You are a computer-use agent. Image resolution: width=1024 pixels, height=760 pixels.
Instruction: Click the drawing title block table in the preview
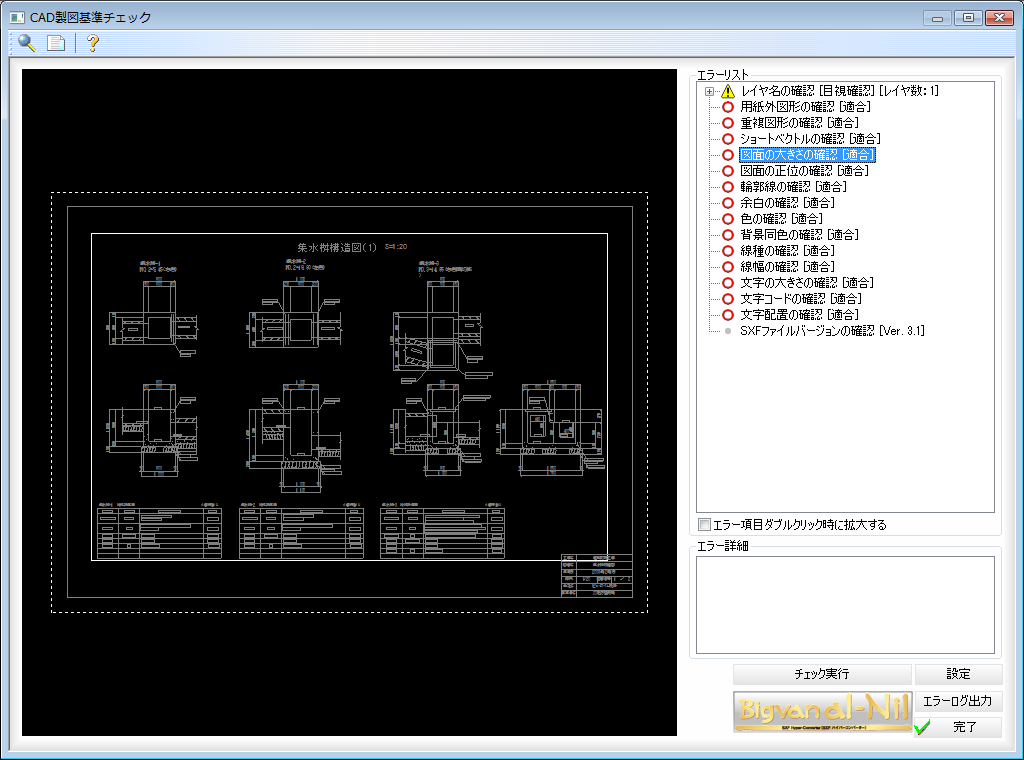tap(597, 575)
